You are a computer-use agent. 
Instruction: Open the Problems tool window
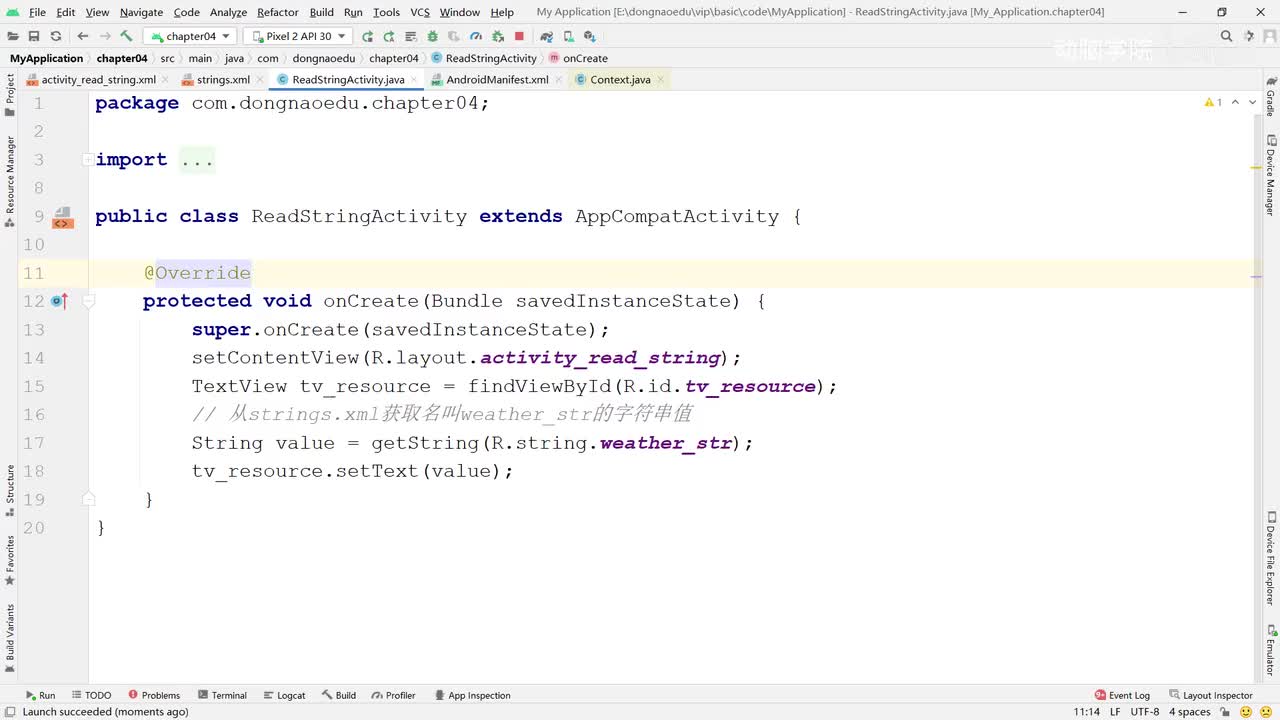pyautogui.click(x=154, y=695)
